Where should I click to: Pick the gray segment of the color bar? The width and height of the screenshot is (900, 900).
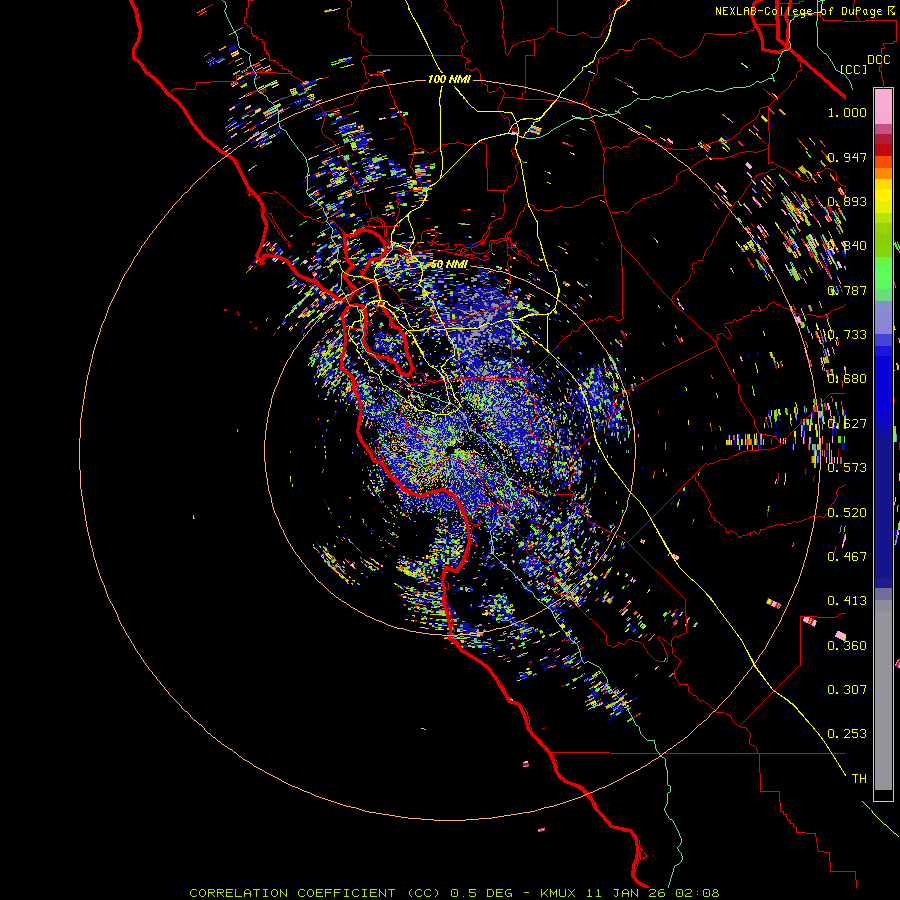[x=883, y=695]
